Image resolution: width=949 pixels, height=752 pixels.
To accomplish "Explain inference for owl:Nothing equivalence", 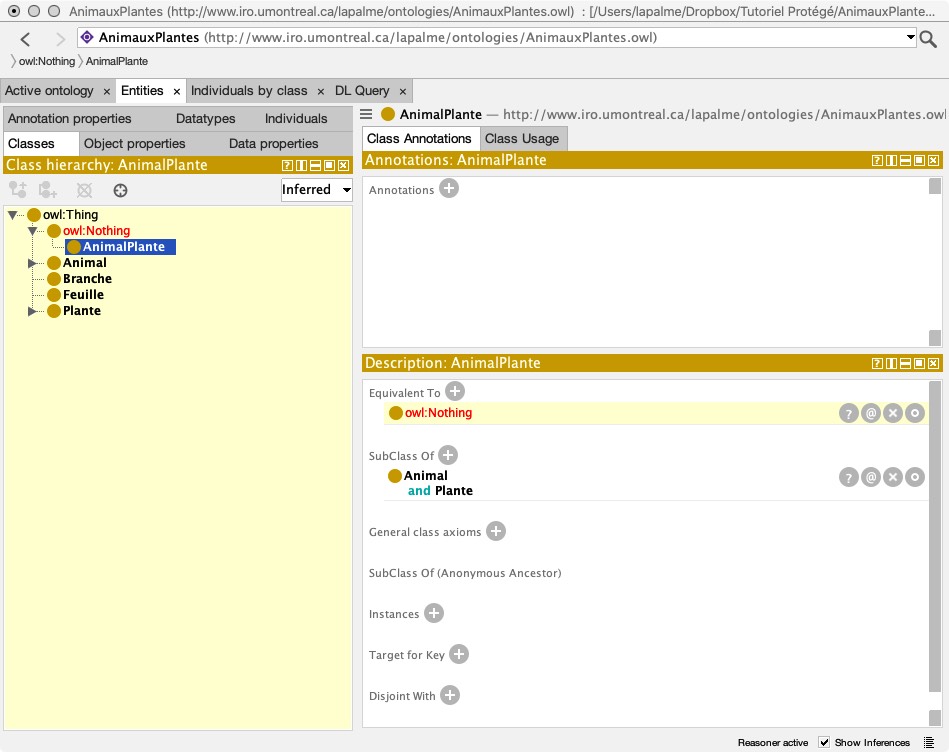I will [848, 413].
